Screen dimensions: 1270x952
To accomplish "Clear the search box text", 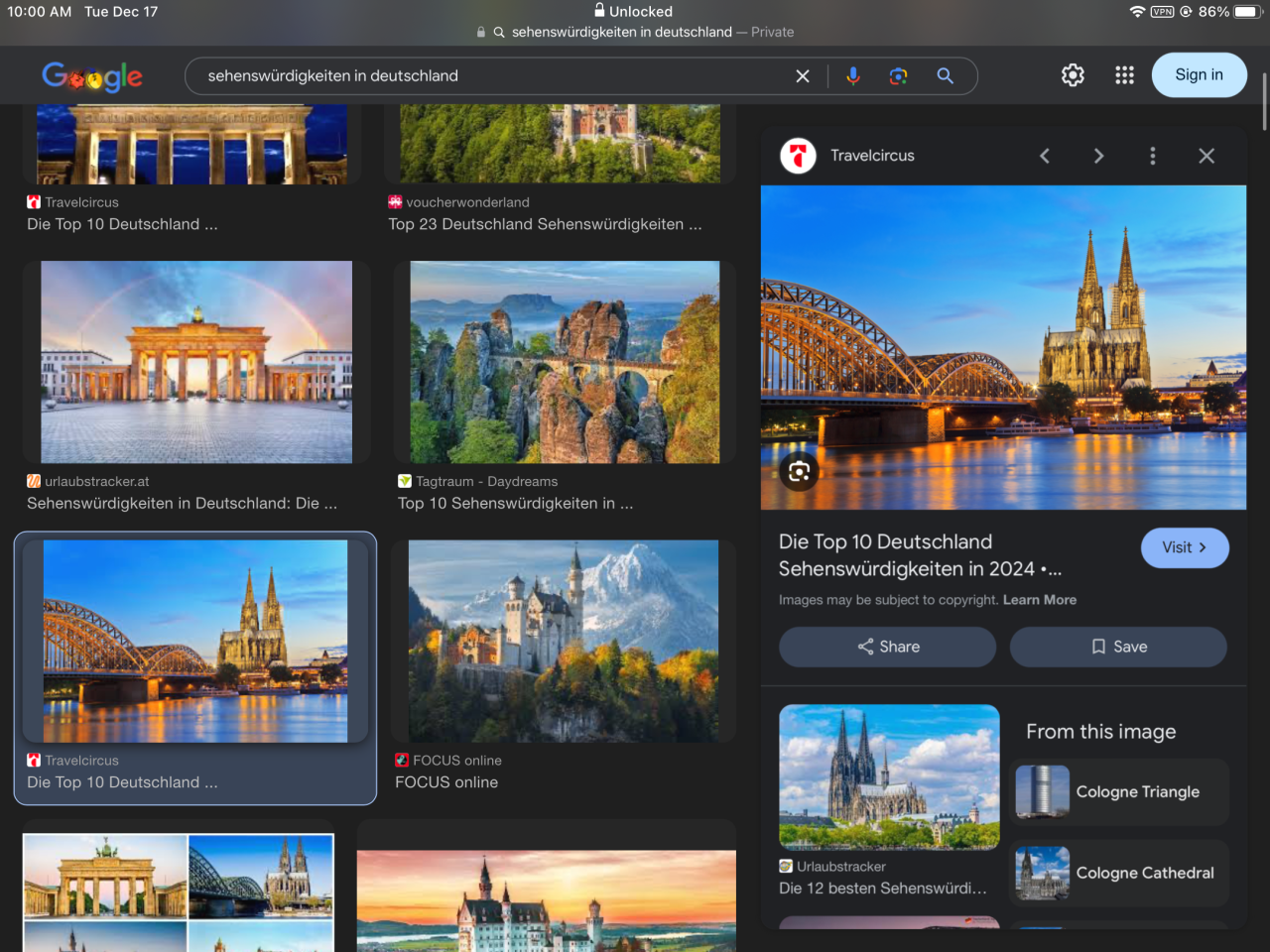I will click(x=803, y=76).
